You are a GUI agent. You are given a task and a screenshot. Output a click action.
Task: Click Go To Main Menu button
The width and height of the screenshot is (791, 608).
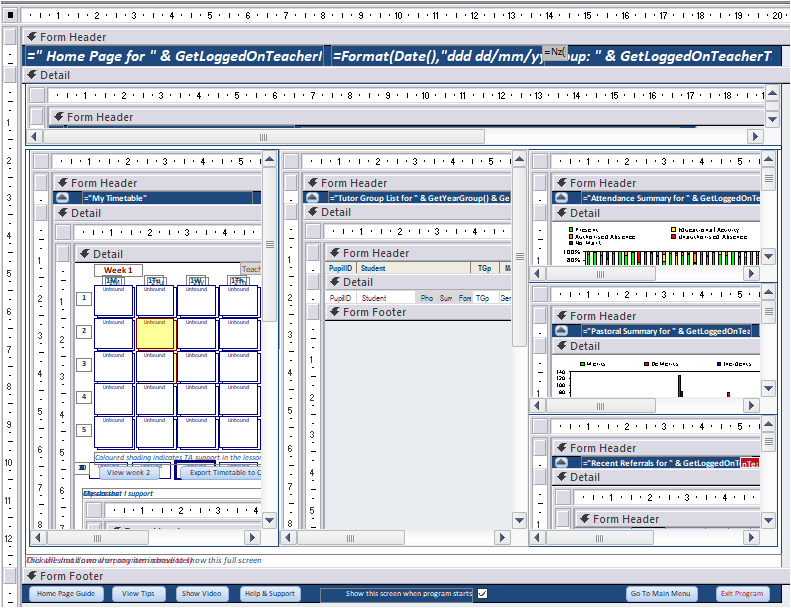[x=661, y=594]
